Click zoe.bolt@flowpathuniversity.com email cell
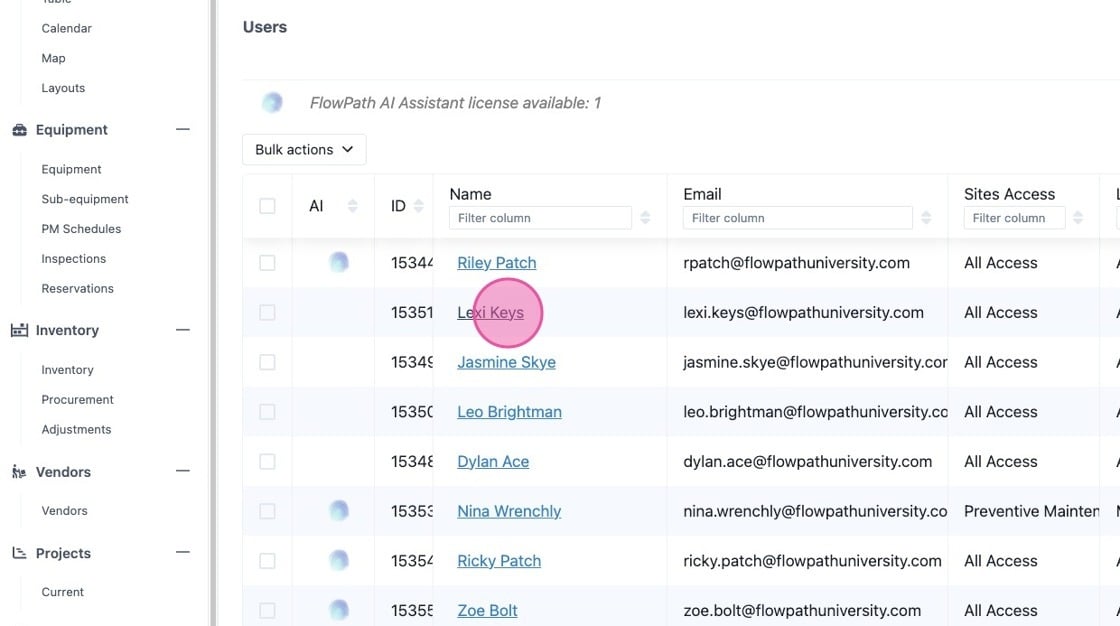 click(801, 610)
